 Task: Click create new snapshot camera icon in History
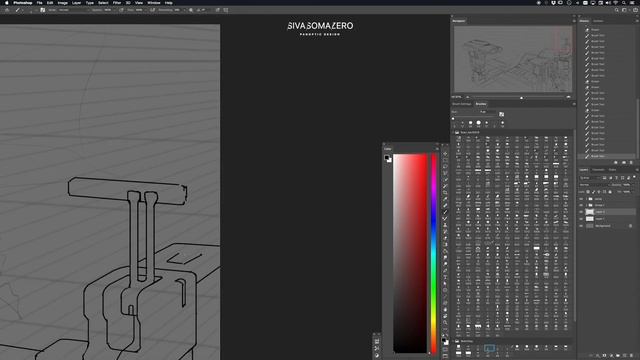624,162
